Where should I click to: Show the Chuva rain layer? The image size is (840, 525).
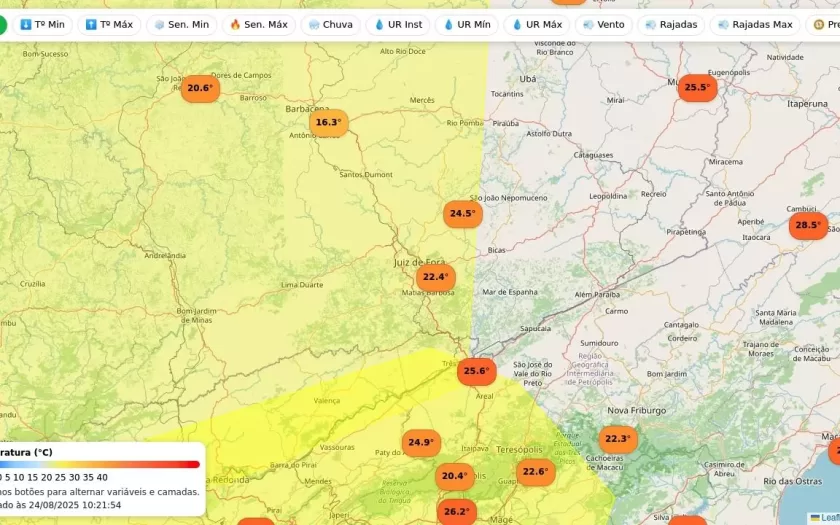click(330, 24)
